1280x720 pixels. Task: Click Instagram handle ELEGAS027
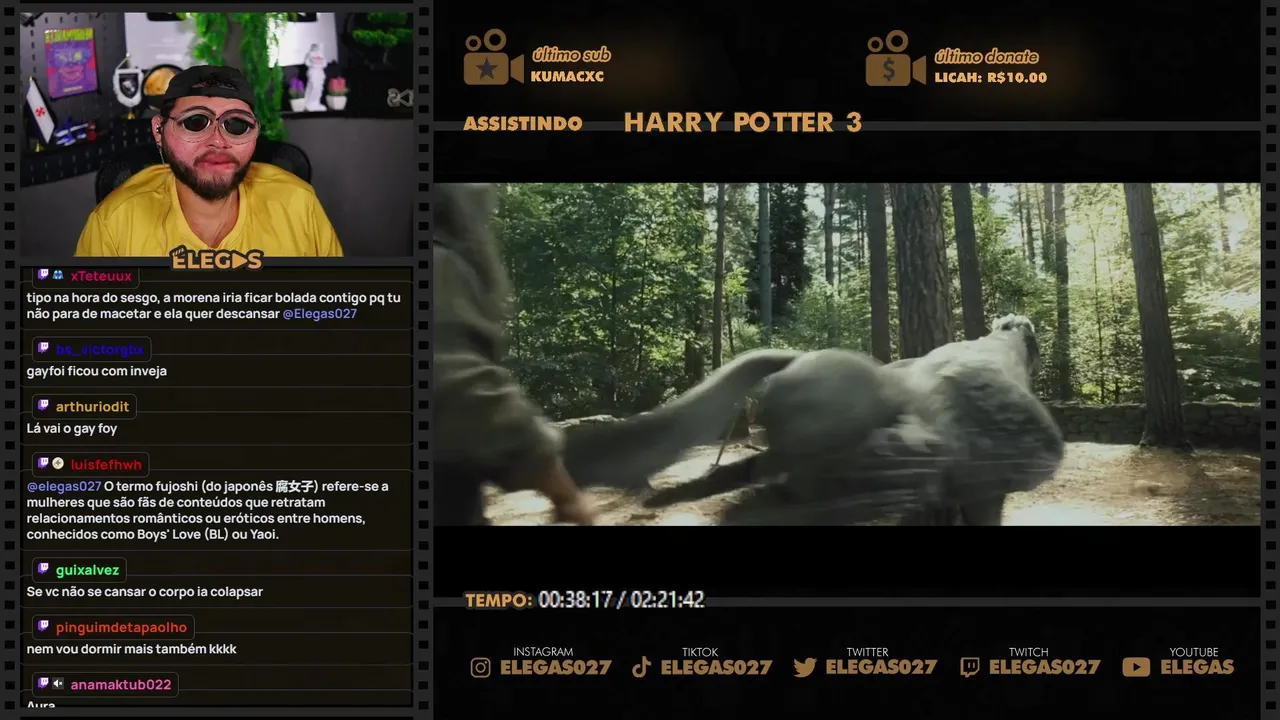point(555,667)
